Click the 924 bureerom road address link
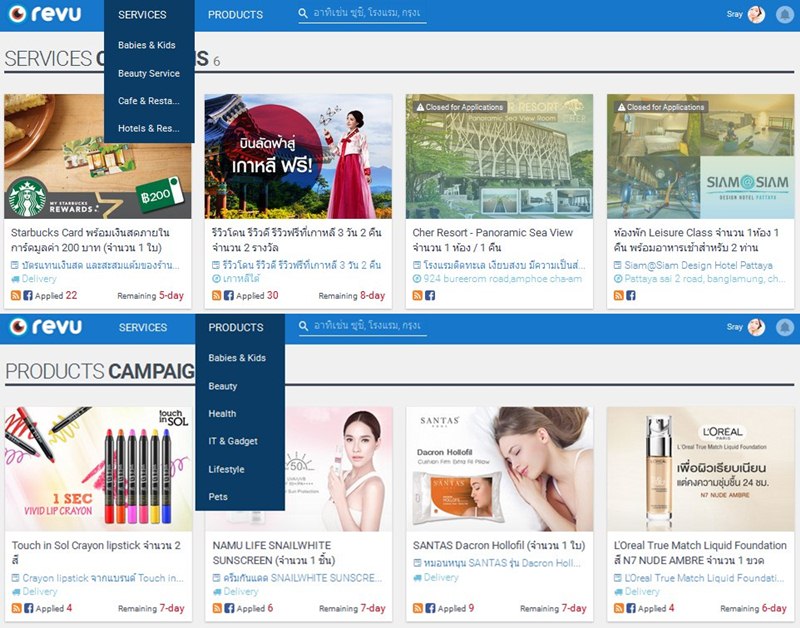 pos(503,279)
